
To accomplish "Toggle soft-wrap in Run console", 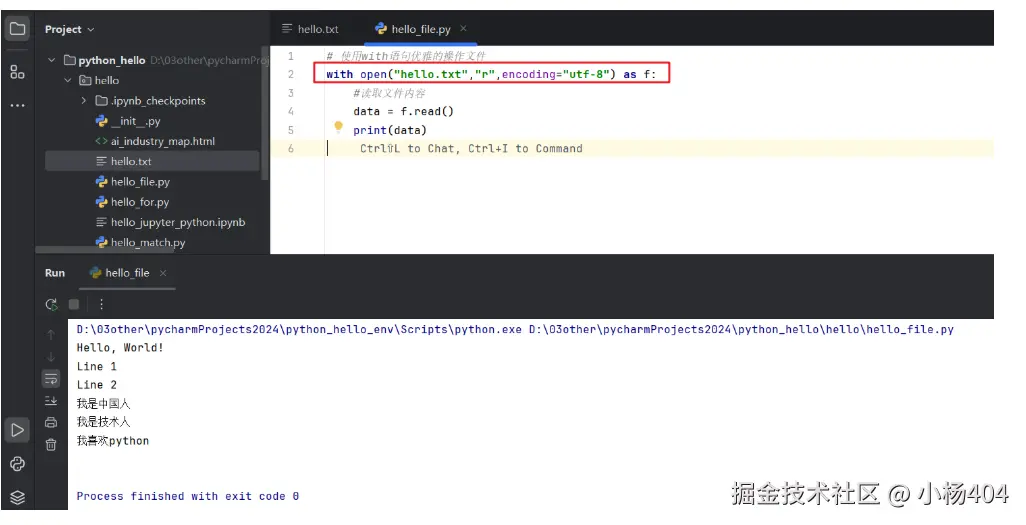I will 51,378.
